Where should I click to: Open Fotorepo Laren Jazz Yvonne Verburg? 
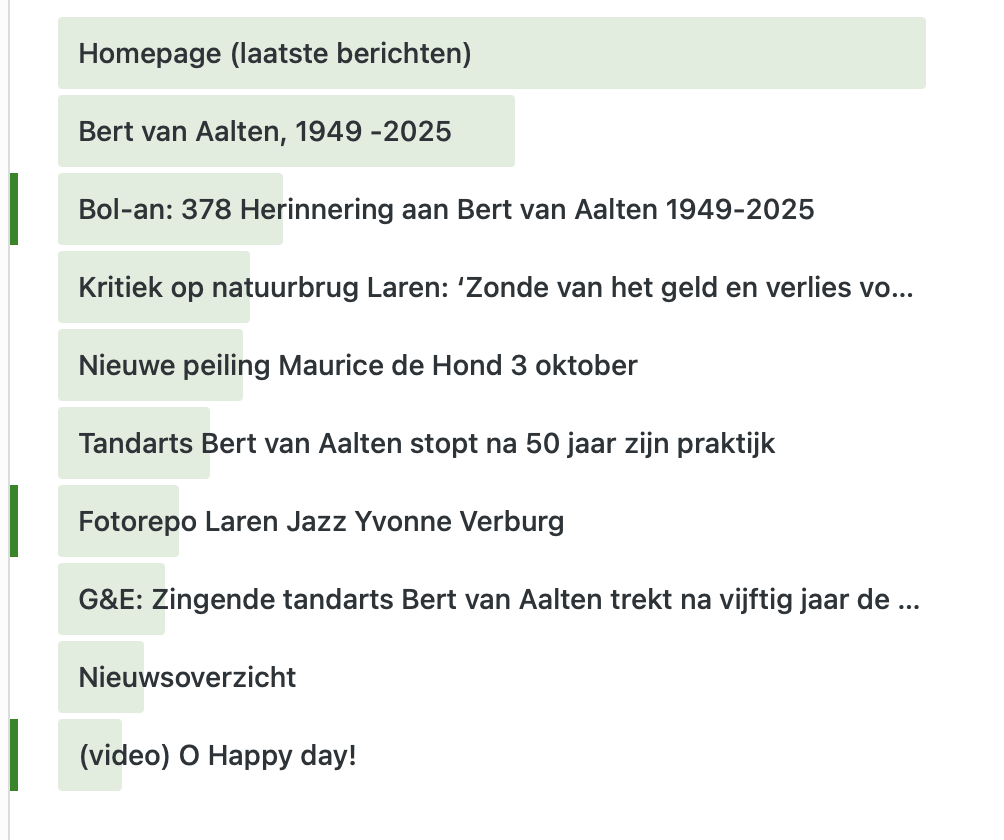coord(321,521)
